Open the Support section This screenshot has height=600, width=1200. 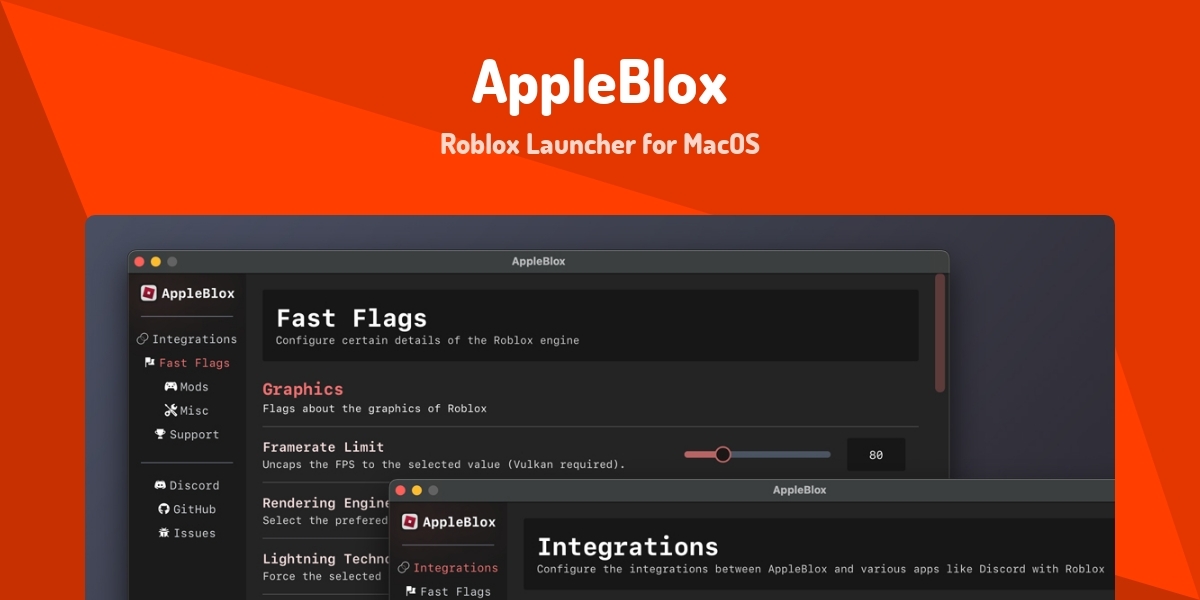pyautogui.click(x=187, y=435)
